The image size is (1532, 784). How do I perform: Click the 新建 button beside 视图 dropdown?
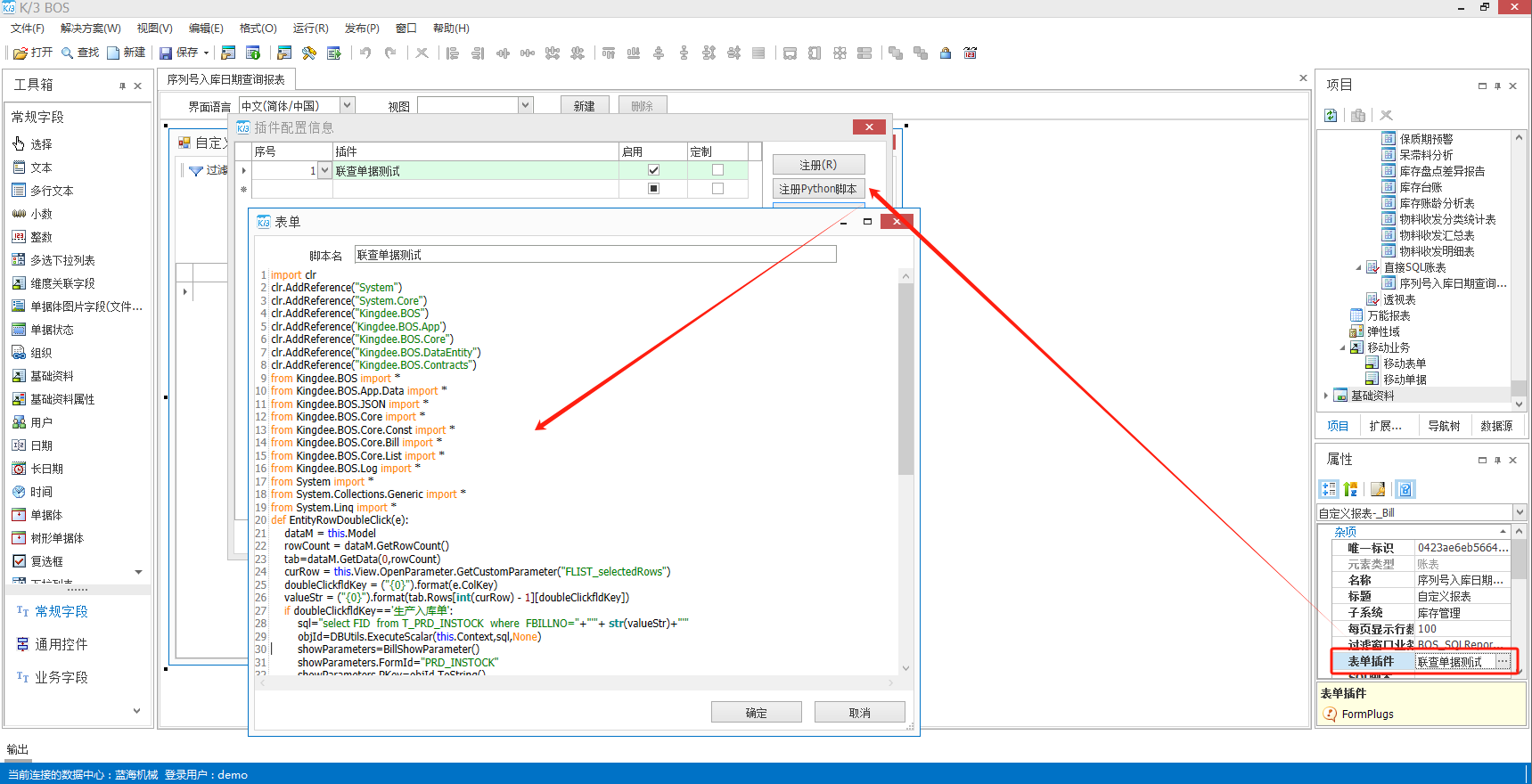coord(585,106)
